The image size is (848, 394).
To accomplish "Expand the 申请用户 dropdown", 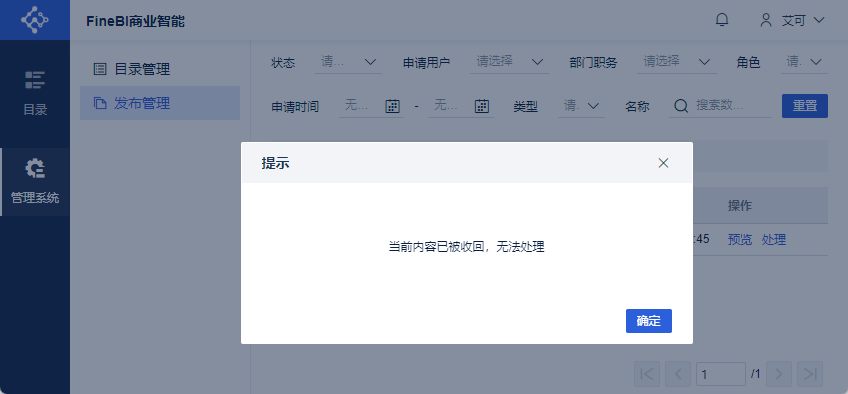I will [509, 62].
